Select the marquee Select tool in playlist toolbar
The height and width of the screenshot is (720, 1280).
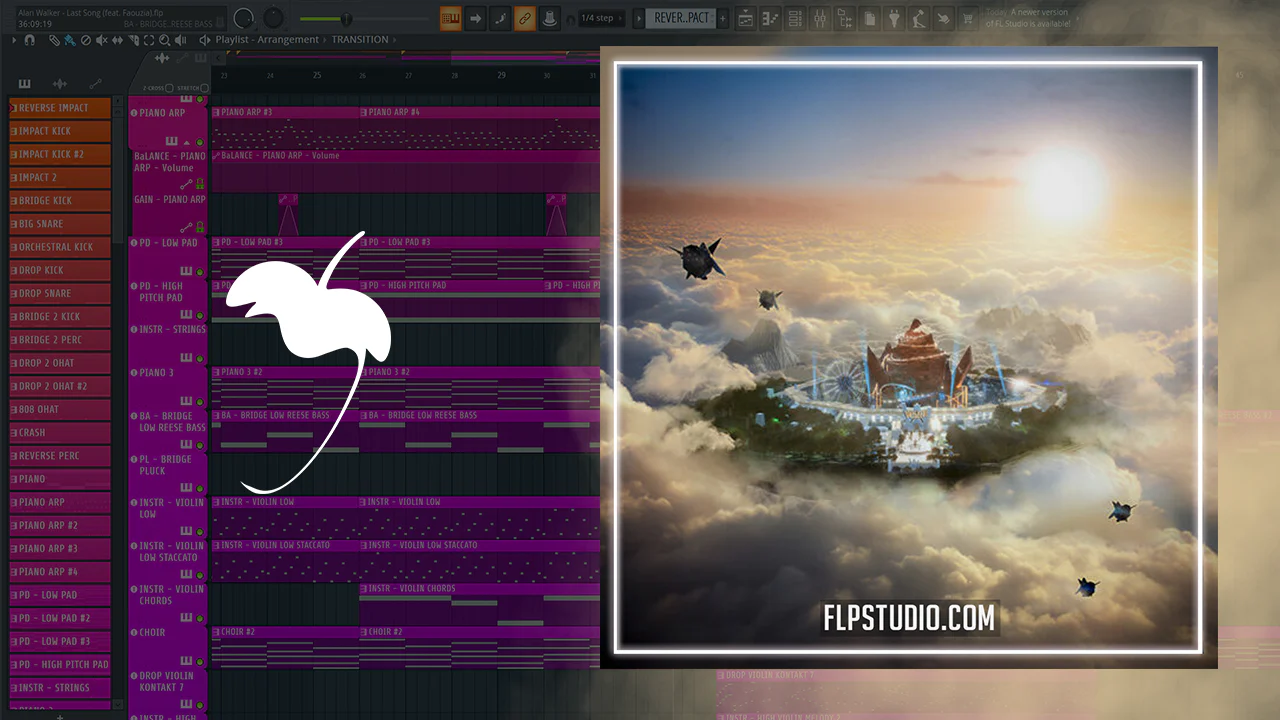pos(149,40)
